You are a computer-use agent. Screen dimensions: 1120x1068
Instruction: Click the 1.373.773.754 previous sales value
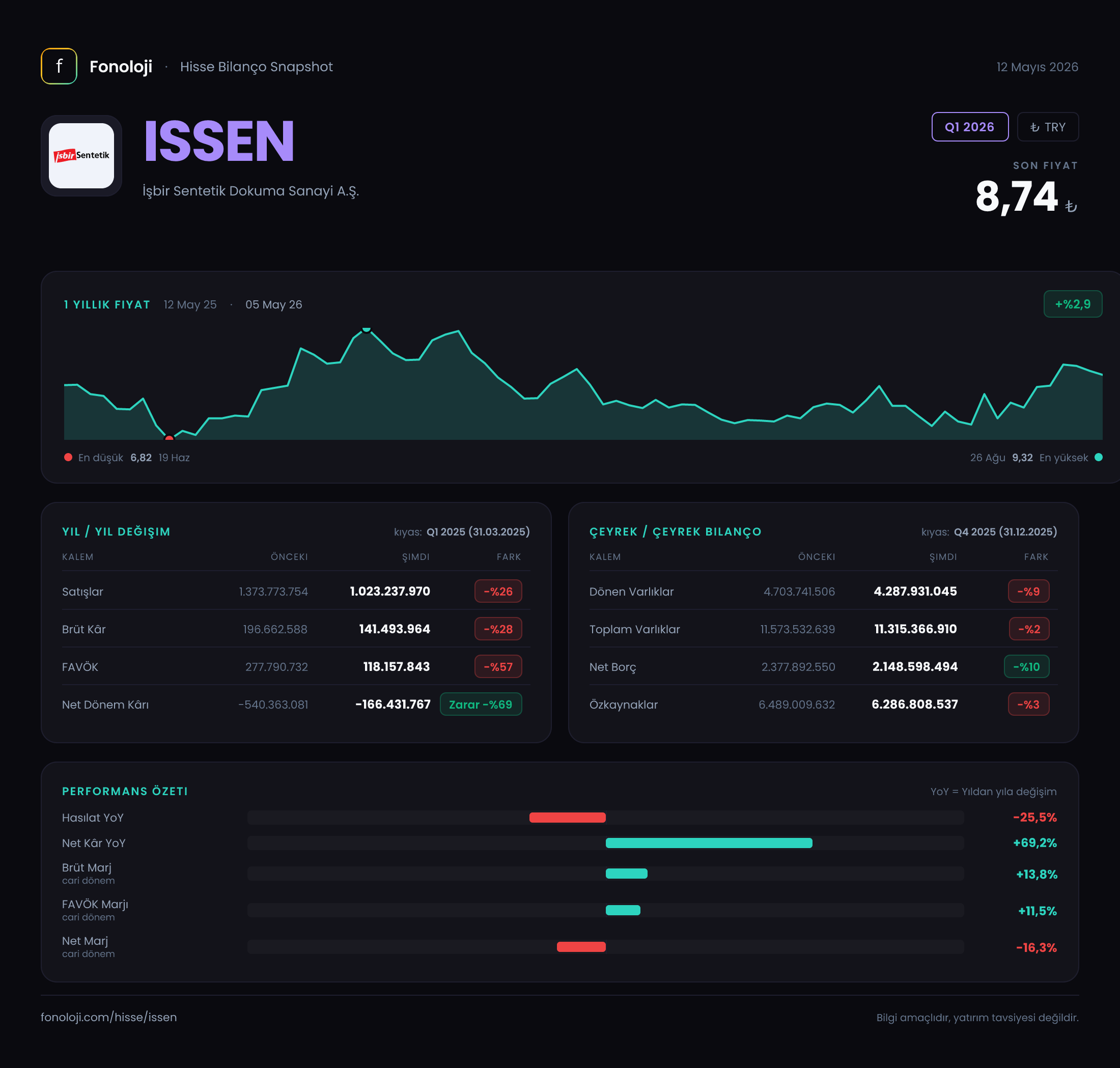pos(273,591)
